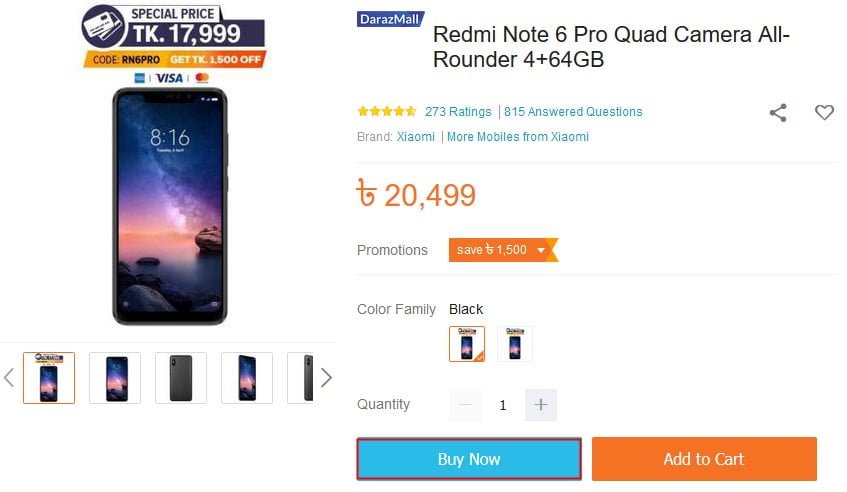The image size is (847, 492).
Task: Click the DarazMall badge
Action: click(391, 19)
